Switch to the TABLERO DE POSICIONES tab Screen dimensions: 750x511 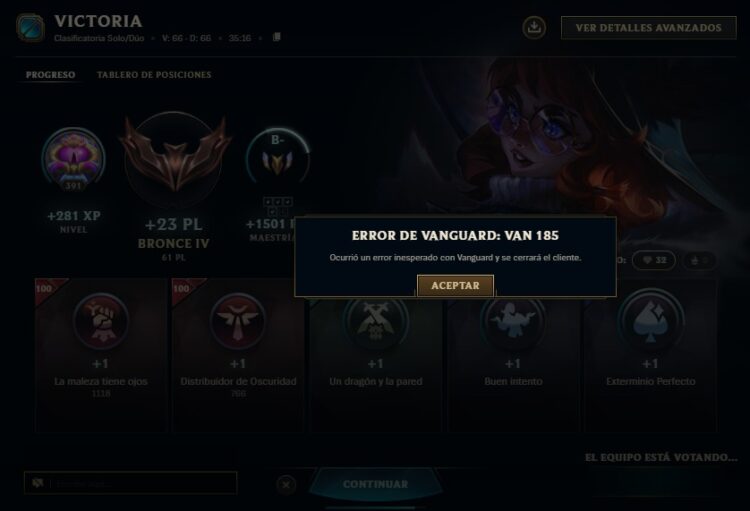[154, 75]
